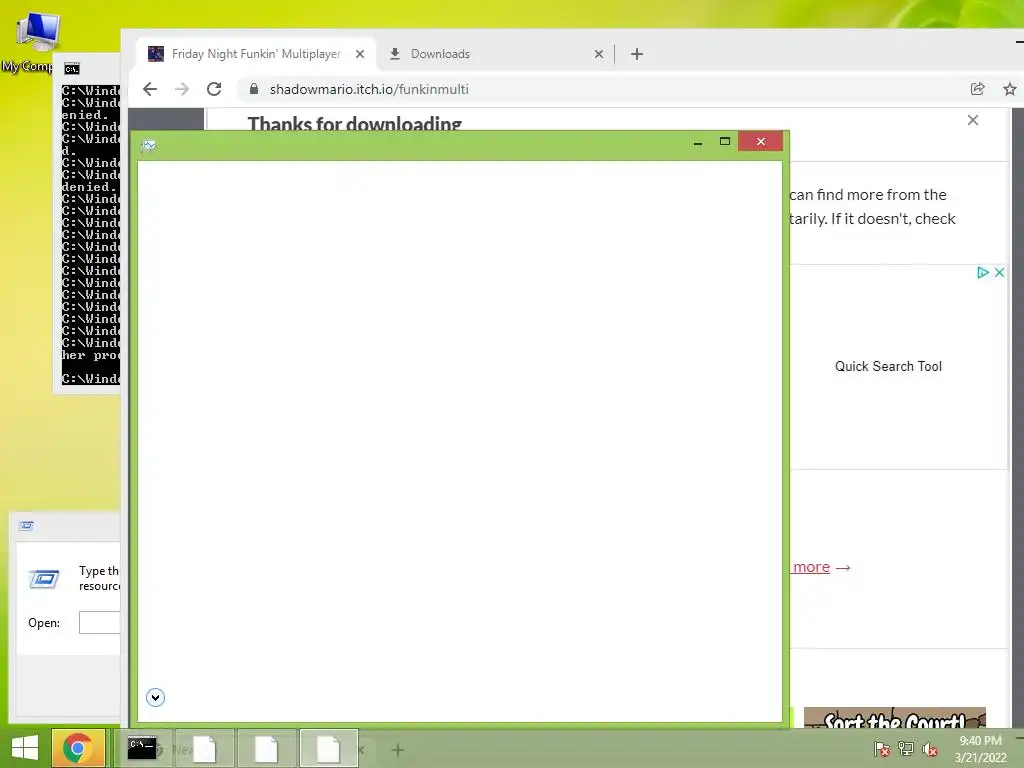Focus the shadowmario.itch.io address bar

[601, 89]
